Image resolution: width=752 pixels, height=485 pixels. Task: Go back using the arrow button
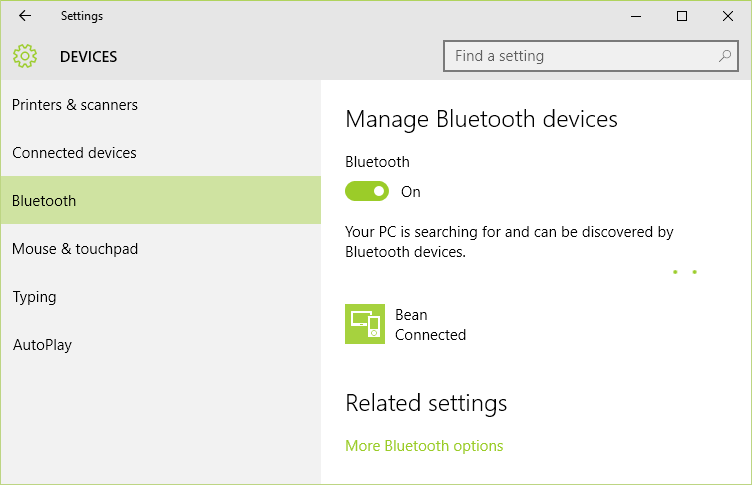25,16
